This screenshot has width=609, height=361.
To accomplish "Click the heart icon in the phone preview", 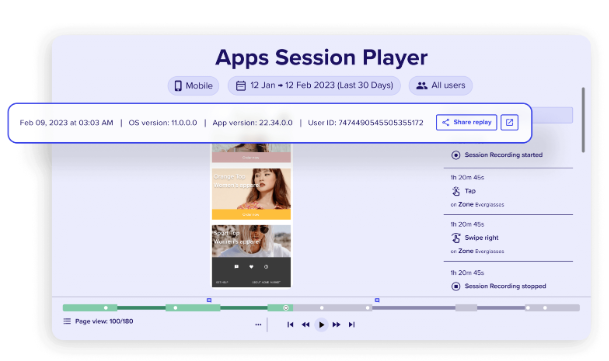I will click(x=251, y=267).
